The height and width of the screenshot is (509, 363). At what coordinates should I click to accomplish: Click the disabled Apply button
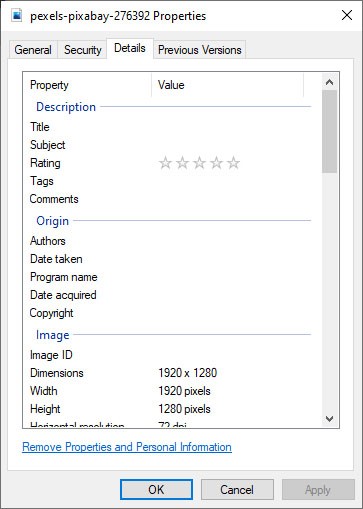tap(318, 490)
